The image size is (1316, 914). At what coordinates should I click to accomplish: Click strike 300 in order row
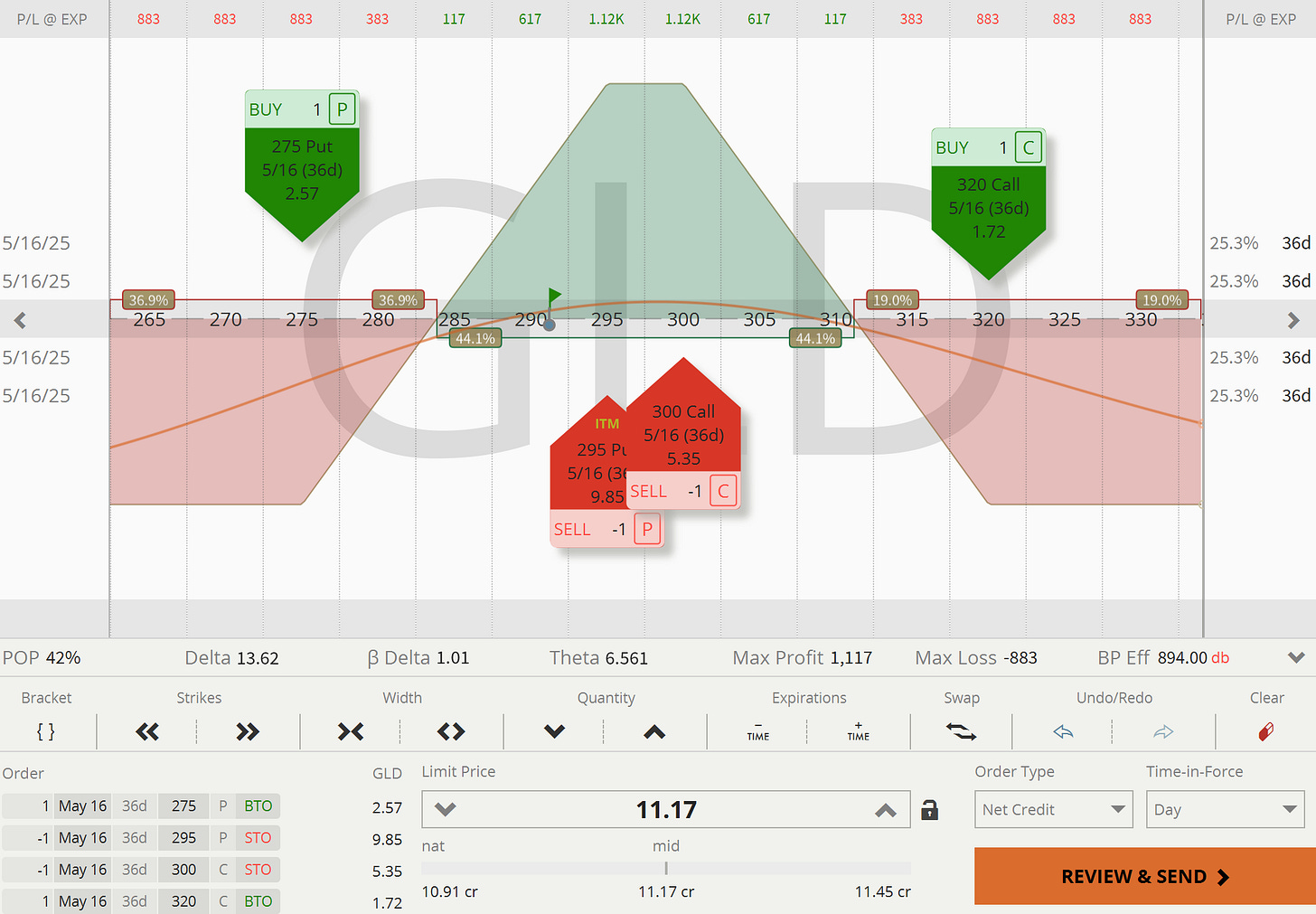pyautogui.click(x=183, y=869)
